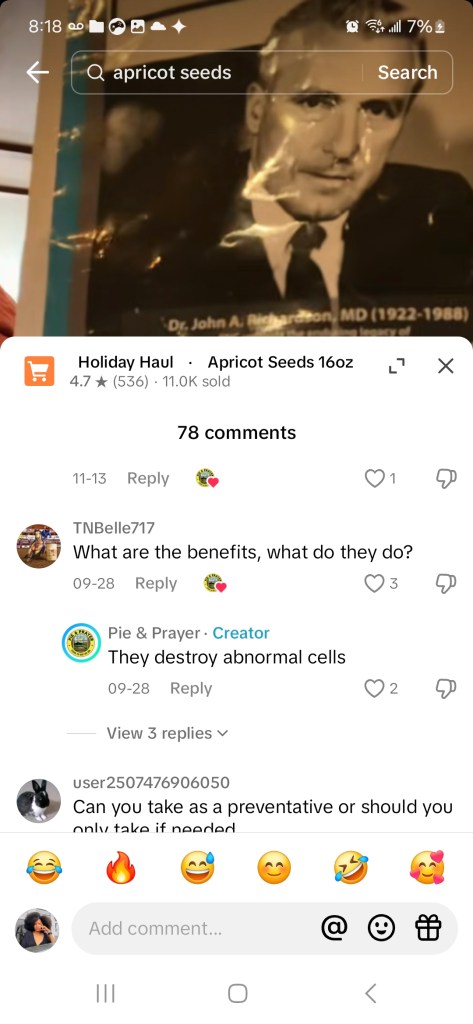Viewport: 473px width, 1024px height.
Task: Close the comments panel
Action: pos(445,366)
